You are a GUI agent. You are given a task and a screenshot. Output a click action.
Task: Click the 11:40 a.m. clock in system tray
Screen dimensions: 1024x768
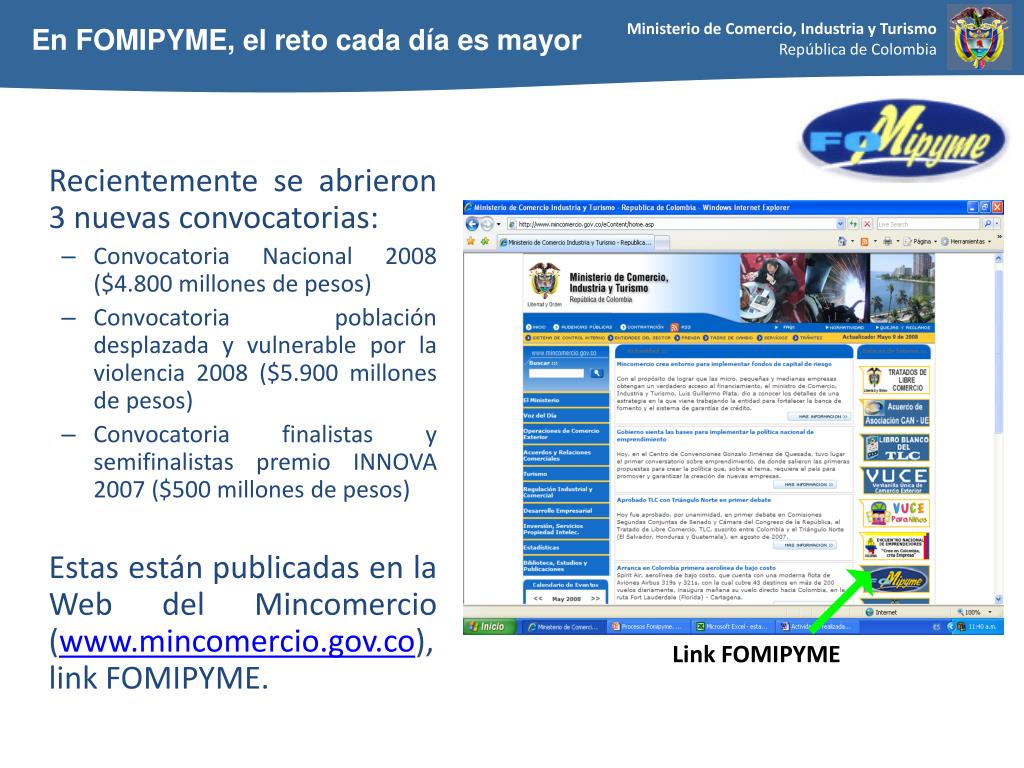(982, 626)
